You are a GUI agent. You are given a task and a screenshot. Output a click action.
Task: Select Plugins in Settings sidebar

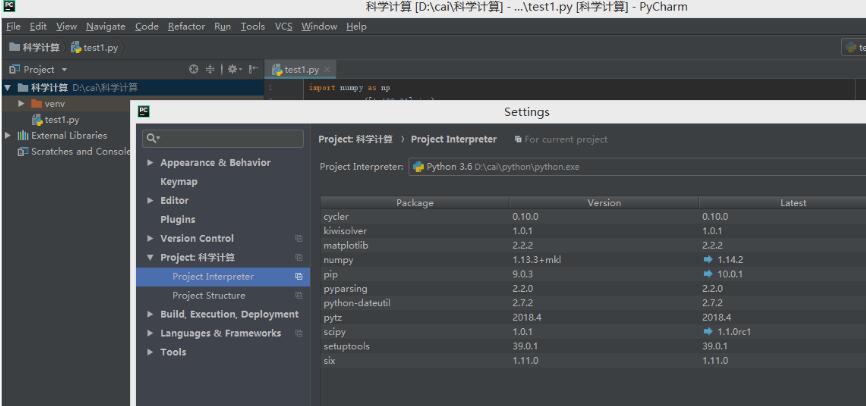[x=178, y=219]
